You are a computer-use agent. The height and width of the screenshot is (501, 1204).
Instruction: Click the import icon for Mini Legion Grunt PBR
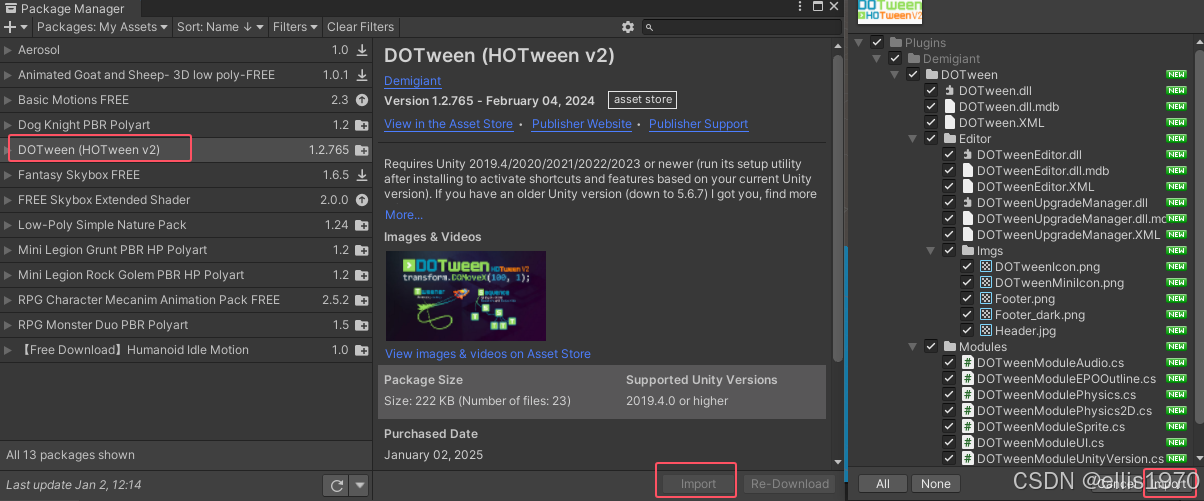point(362,250)
